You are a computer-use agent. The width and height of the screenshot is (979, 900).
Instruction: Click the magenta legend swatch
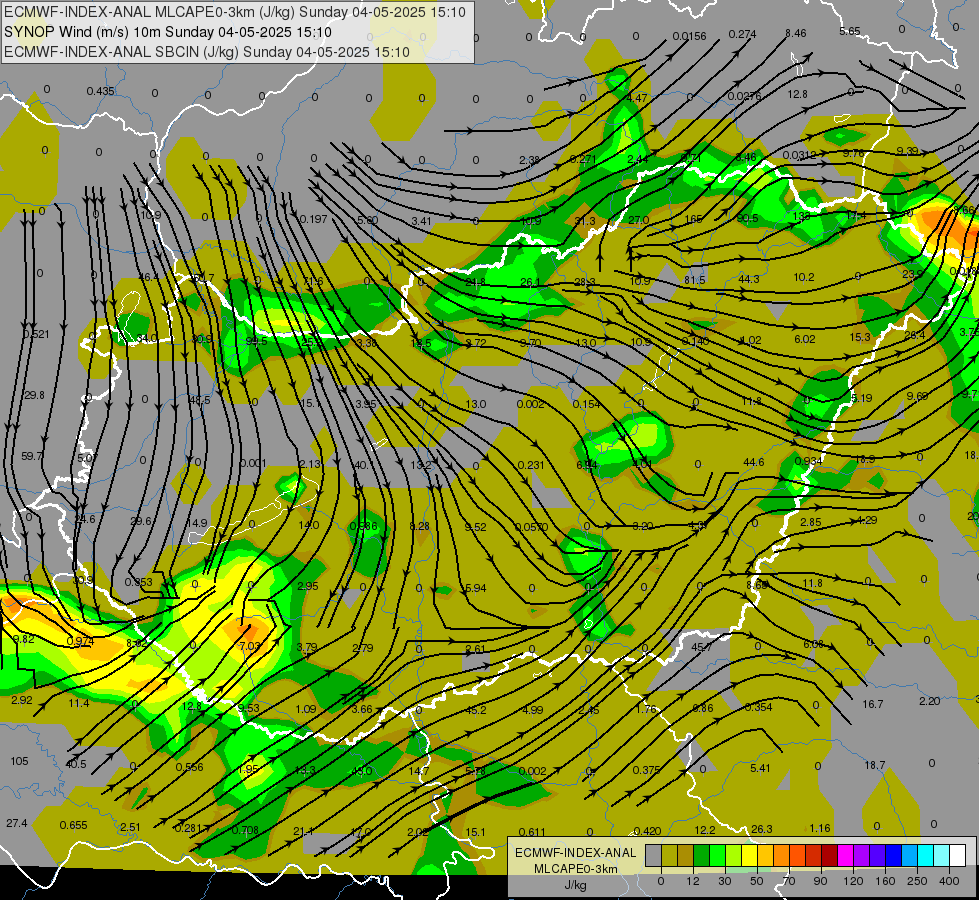click(845, 856)
